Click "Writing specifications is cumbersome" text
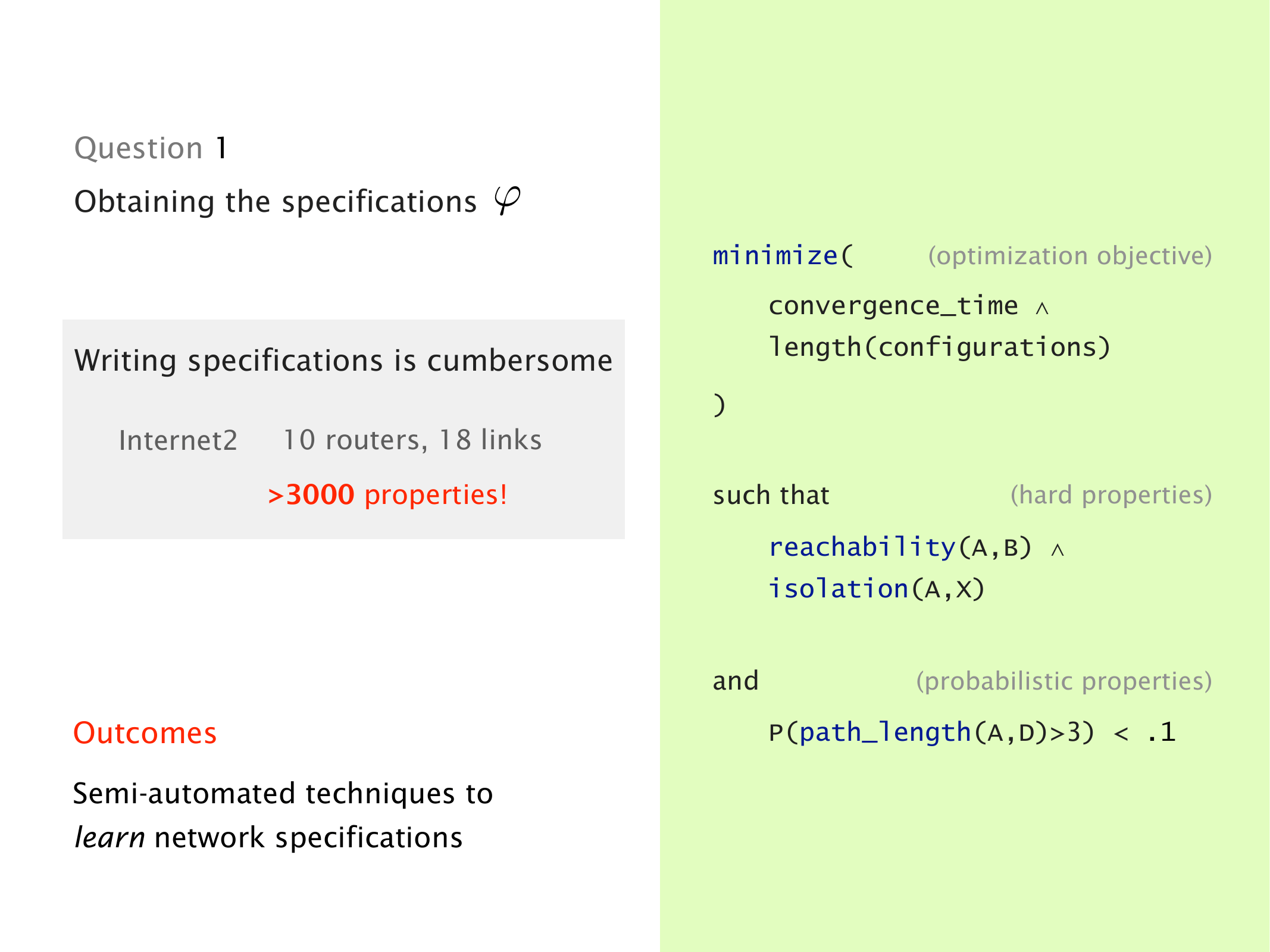This screenshot has width=1270, height=952. click(x=343, y=361)
